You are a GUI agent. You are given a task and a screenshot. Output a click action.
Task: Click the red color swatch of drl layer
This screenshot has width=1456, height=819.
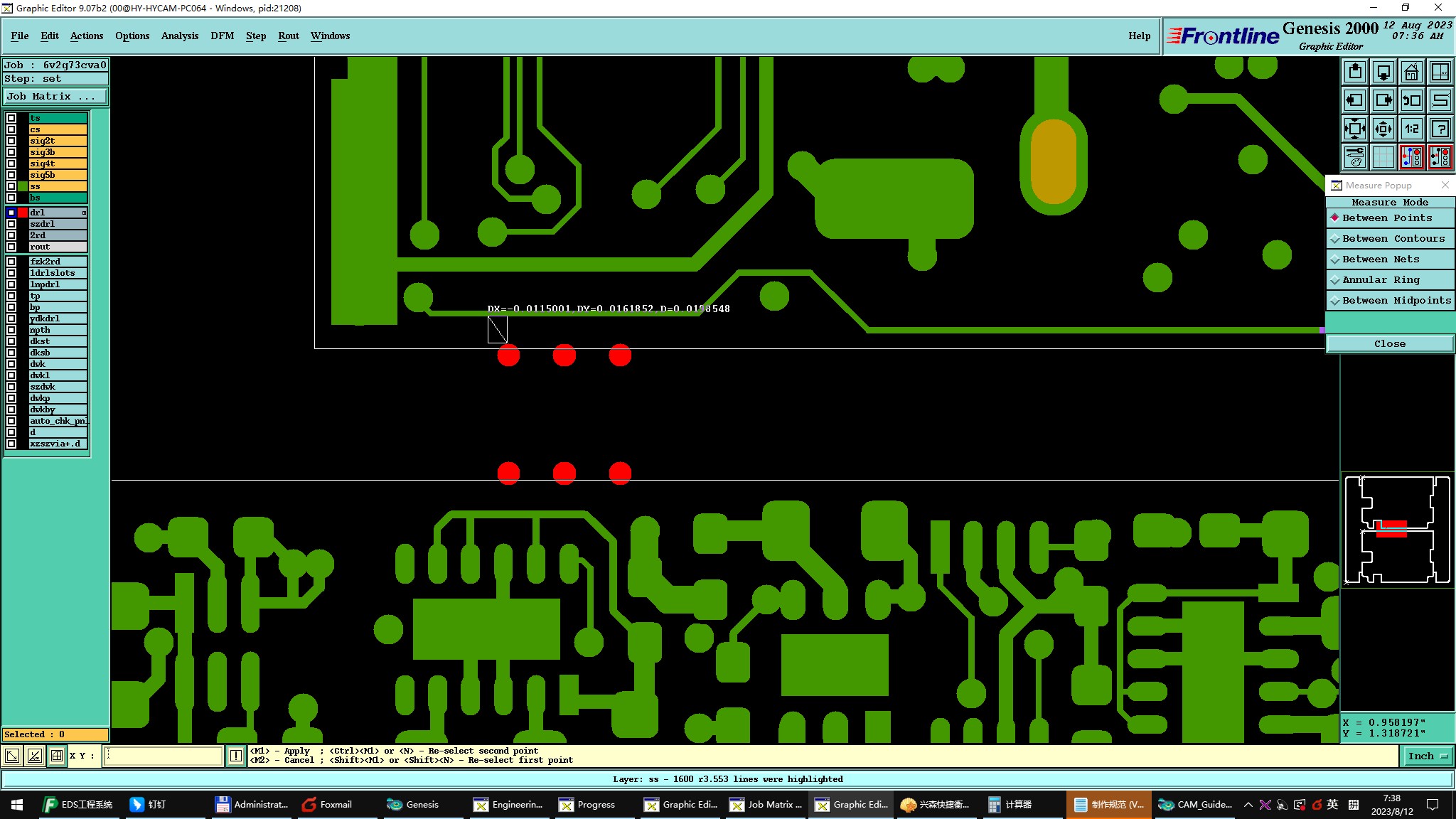[x=23, y=213]
